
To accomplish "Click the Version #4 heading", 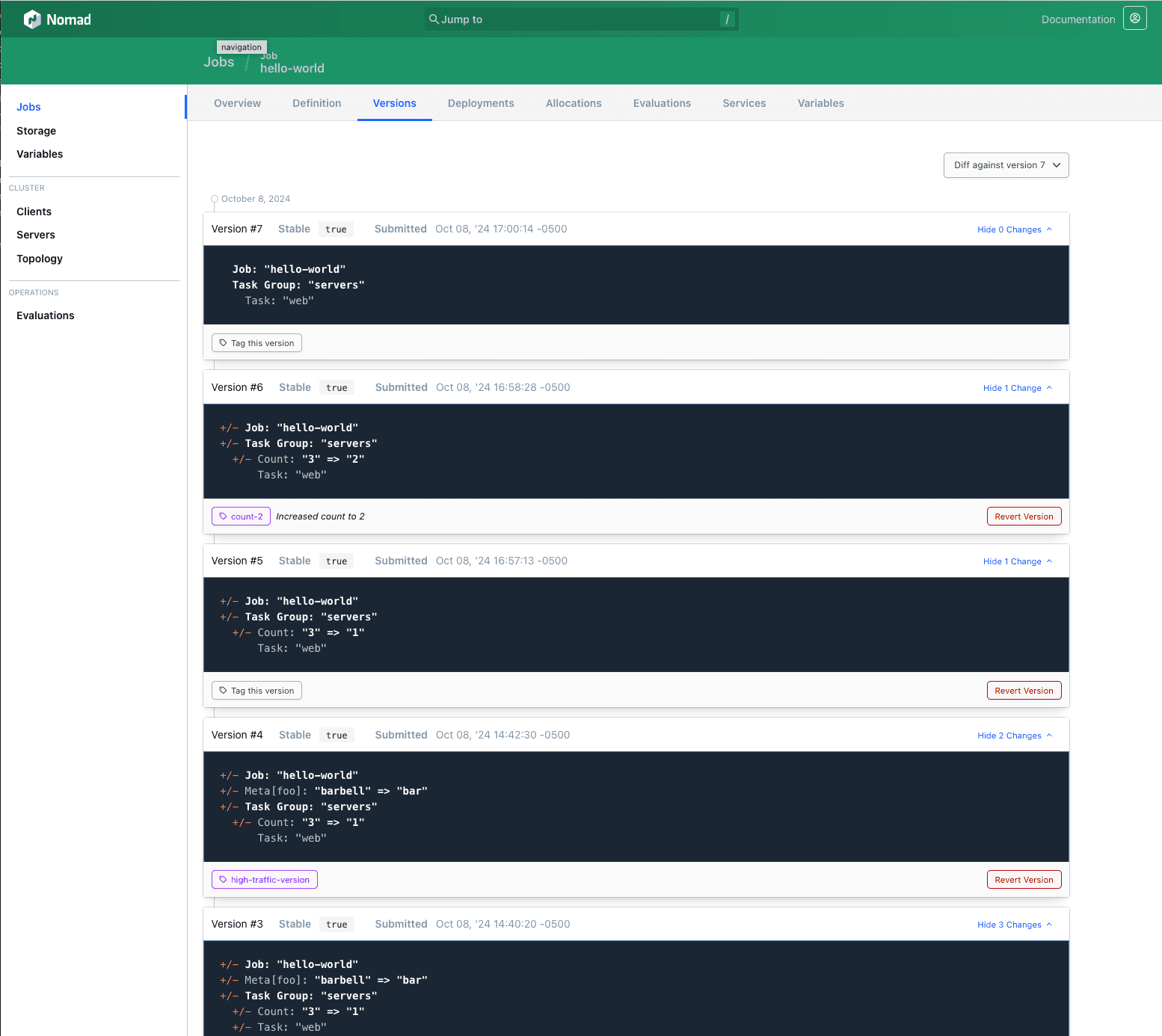I will coord(237,735).
